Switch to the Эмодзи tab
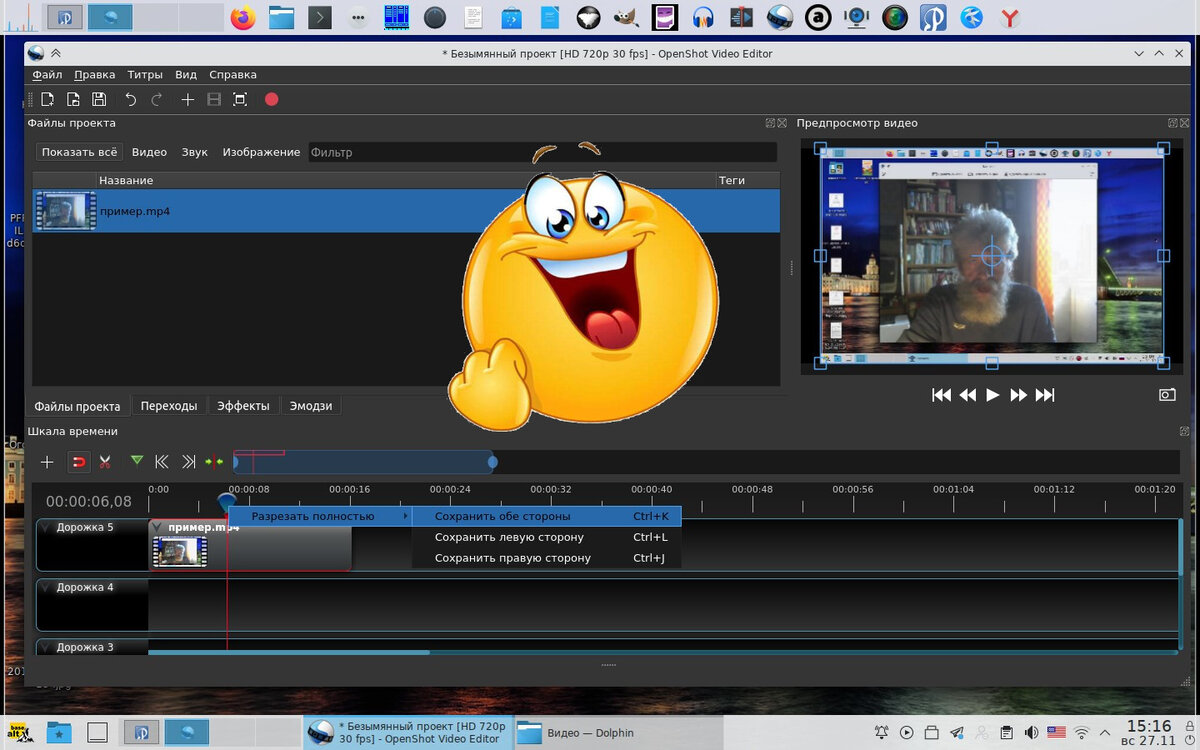The width and height of the screenshot is (1200, 750). (311, 406)
